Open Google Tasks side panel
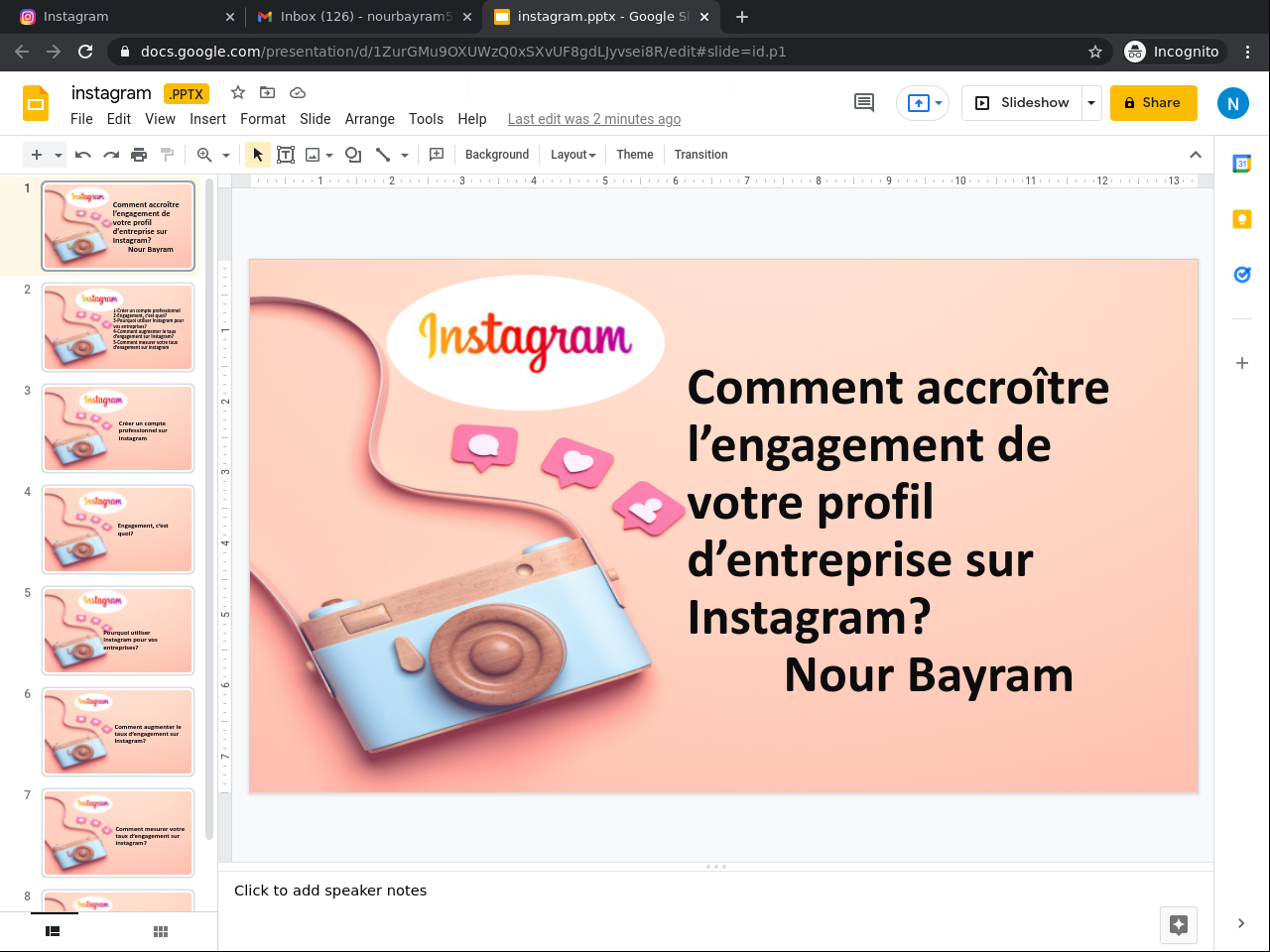This screenshot has height=952, width=1270. (1242, 275)
